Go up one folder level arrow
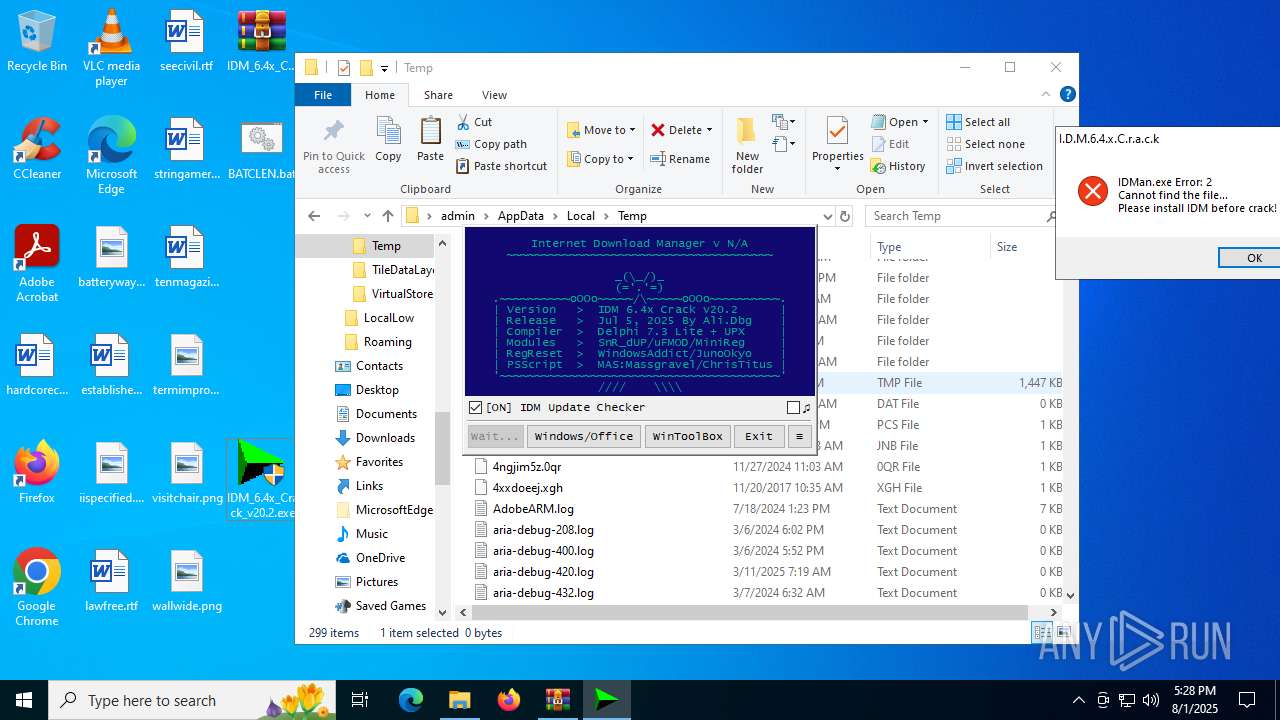Viewport: 1280px width, 720px height. point(388,216)
